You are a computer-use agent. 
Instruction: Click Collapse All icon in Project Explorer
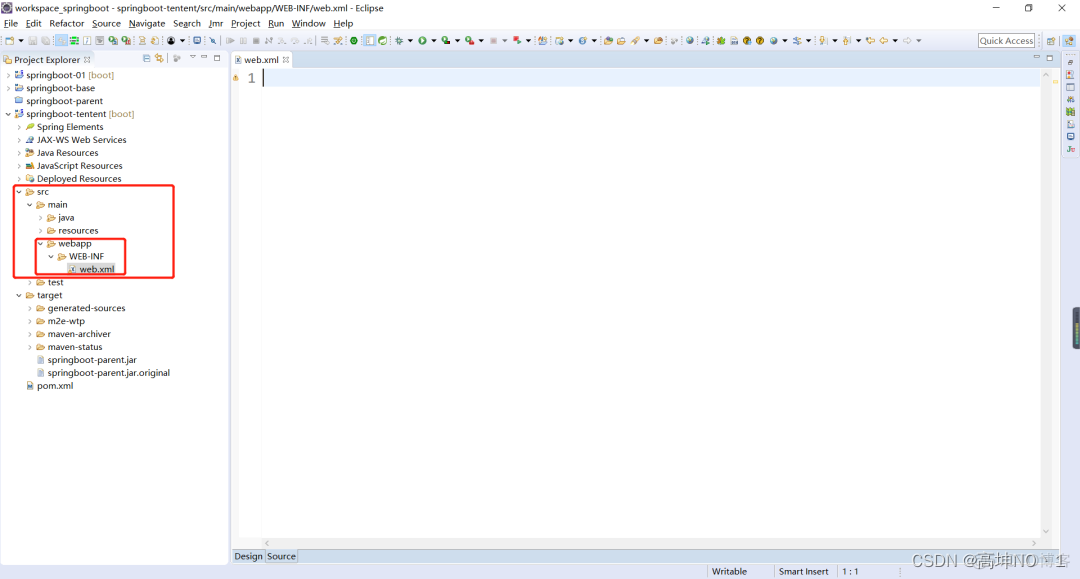coord(147,59)
